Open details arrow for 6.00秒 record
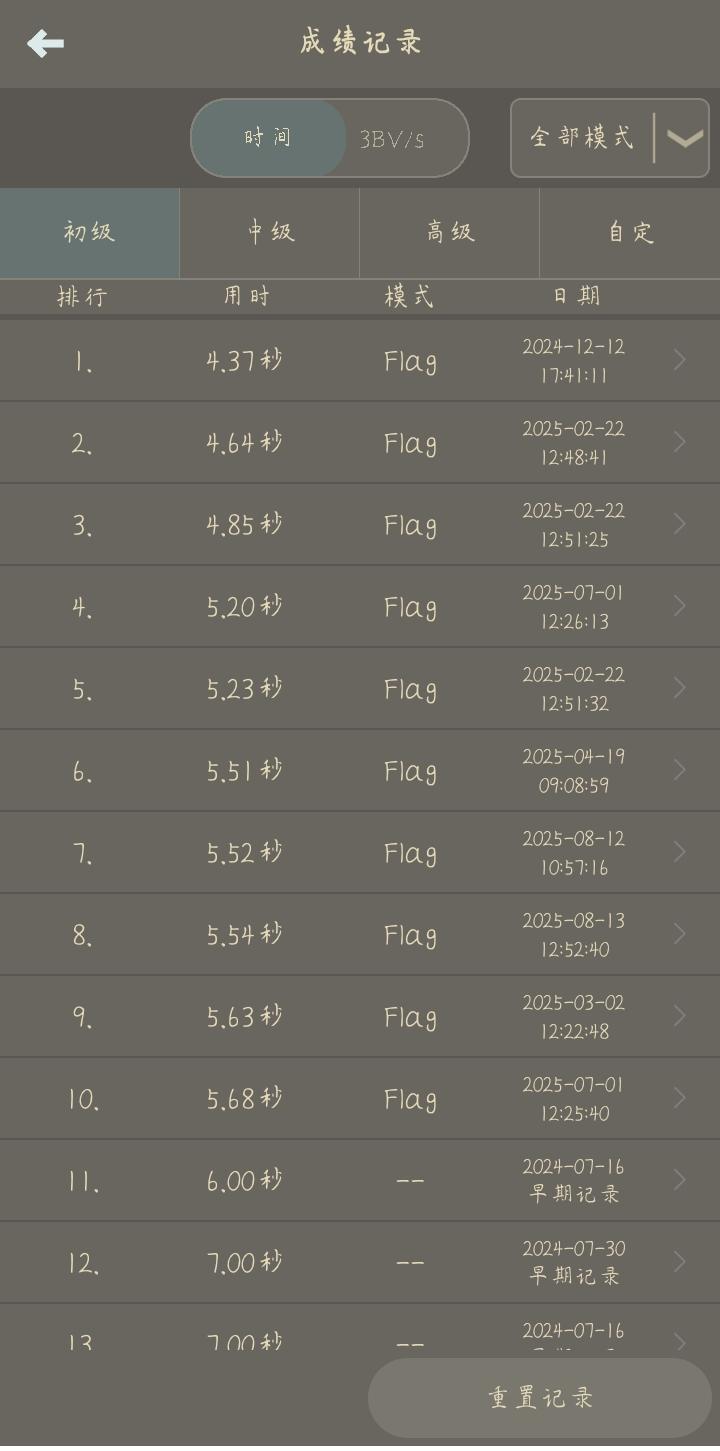Screen dimensions: 720x1451 tap(679, 1180)
